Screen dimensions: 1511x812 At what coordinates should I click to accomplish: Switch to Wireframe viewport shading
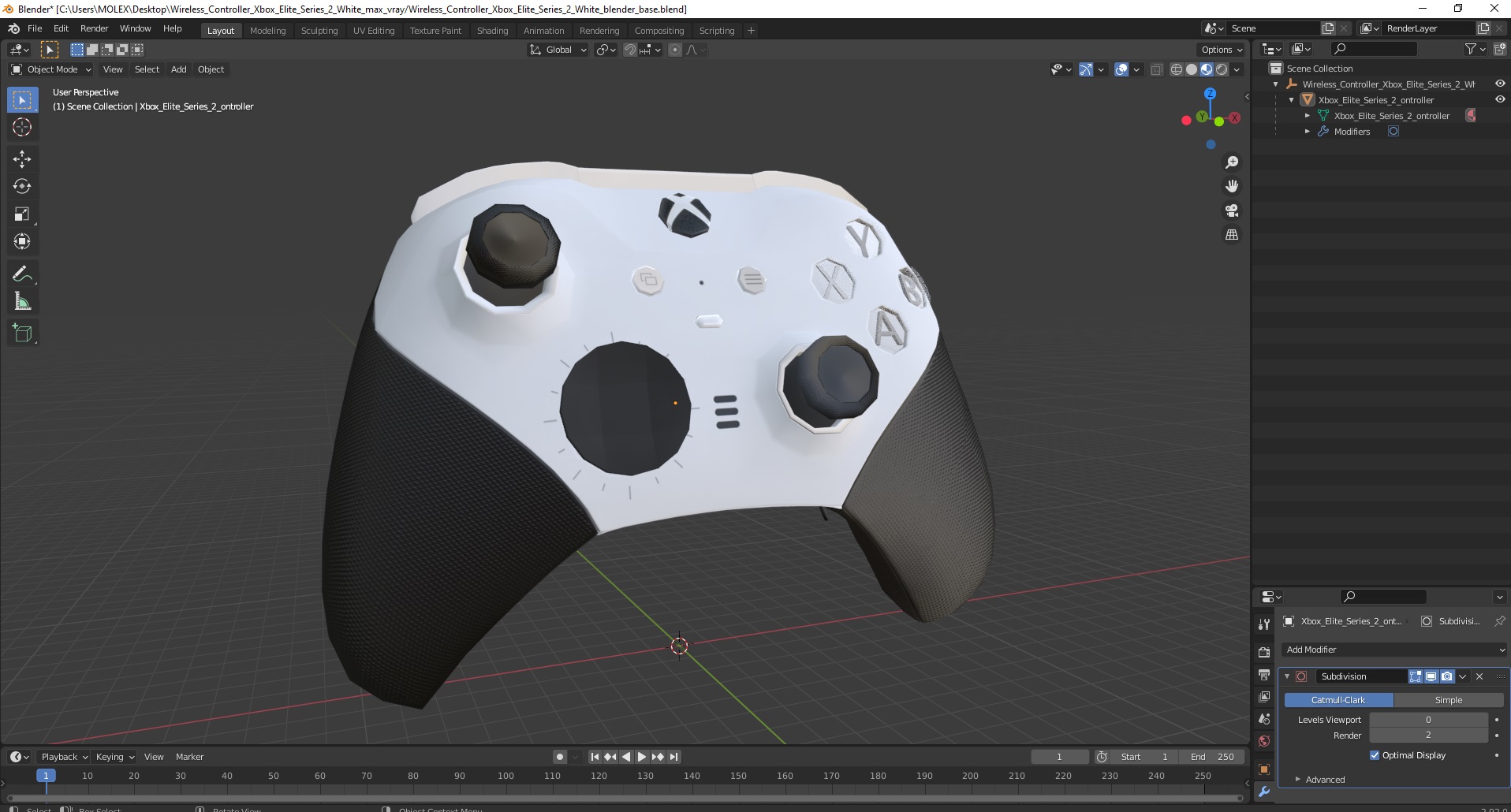(1177, 69)
